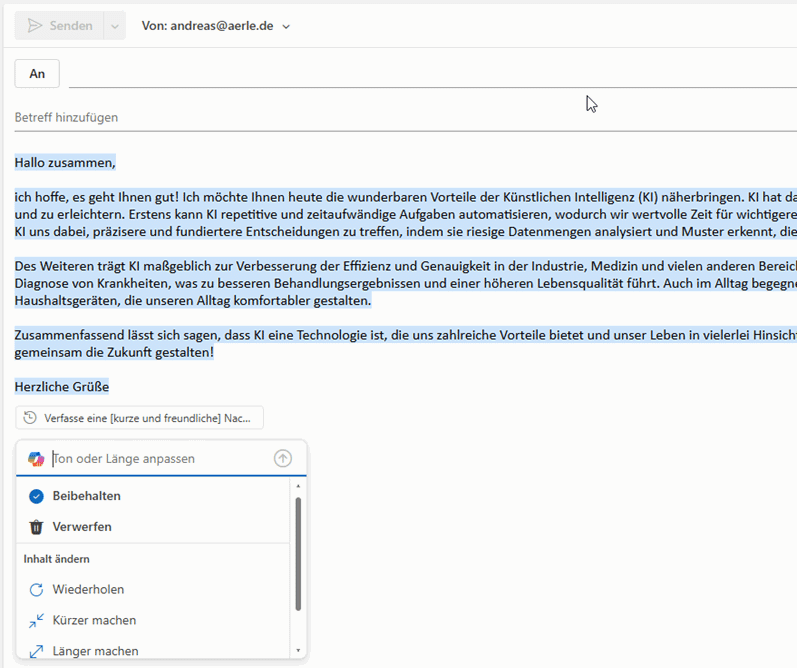797x668 pixels.
Task: Place cursor in the Hallo zusammen line
Action: pos(66,162)
